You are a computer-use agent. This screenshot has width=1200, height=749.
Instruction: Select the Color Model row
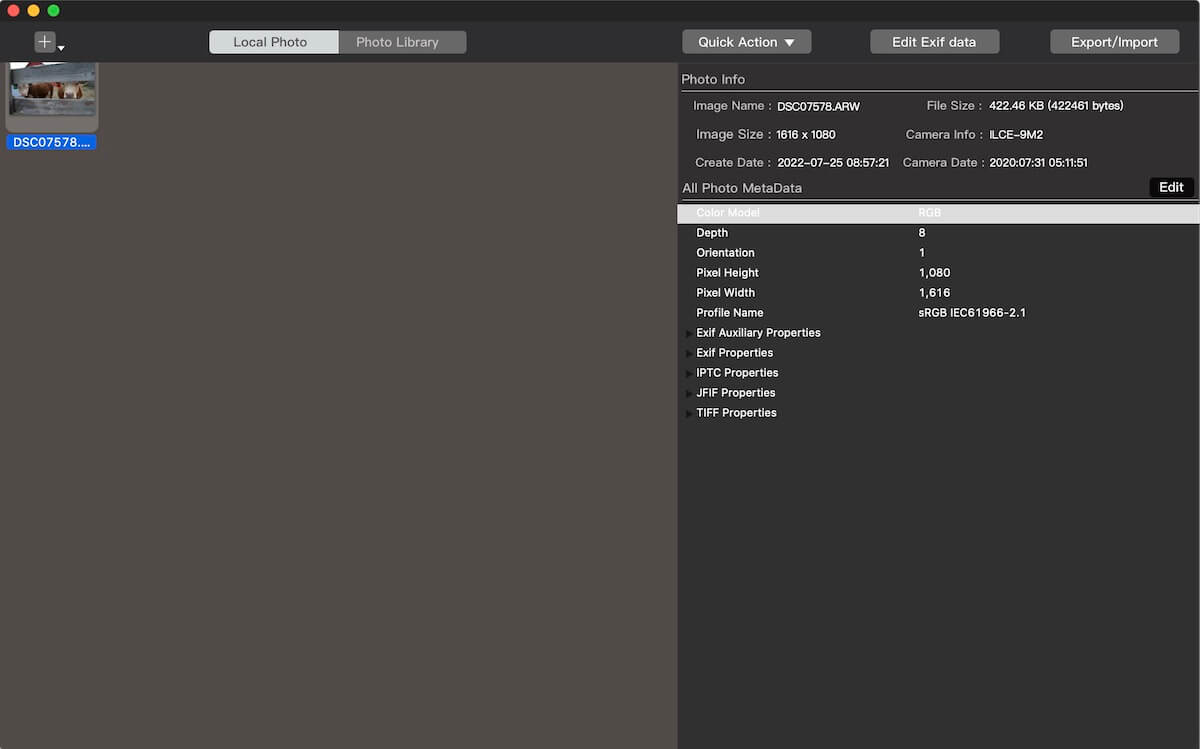point(938,213)
